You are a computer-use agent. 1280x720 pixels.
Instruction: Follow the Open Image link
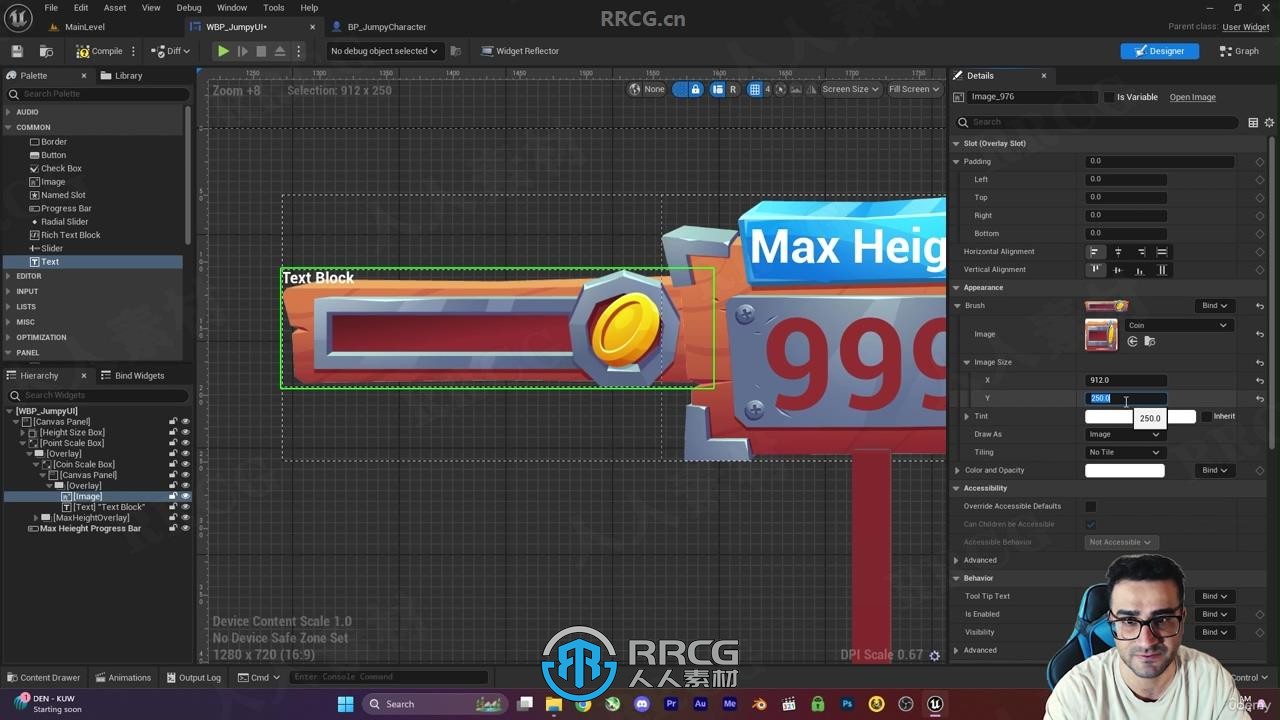click(x=1192, y=97)
